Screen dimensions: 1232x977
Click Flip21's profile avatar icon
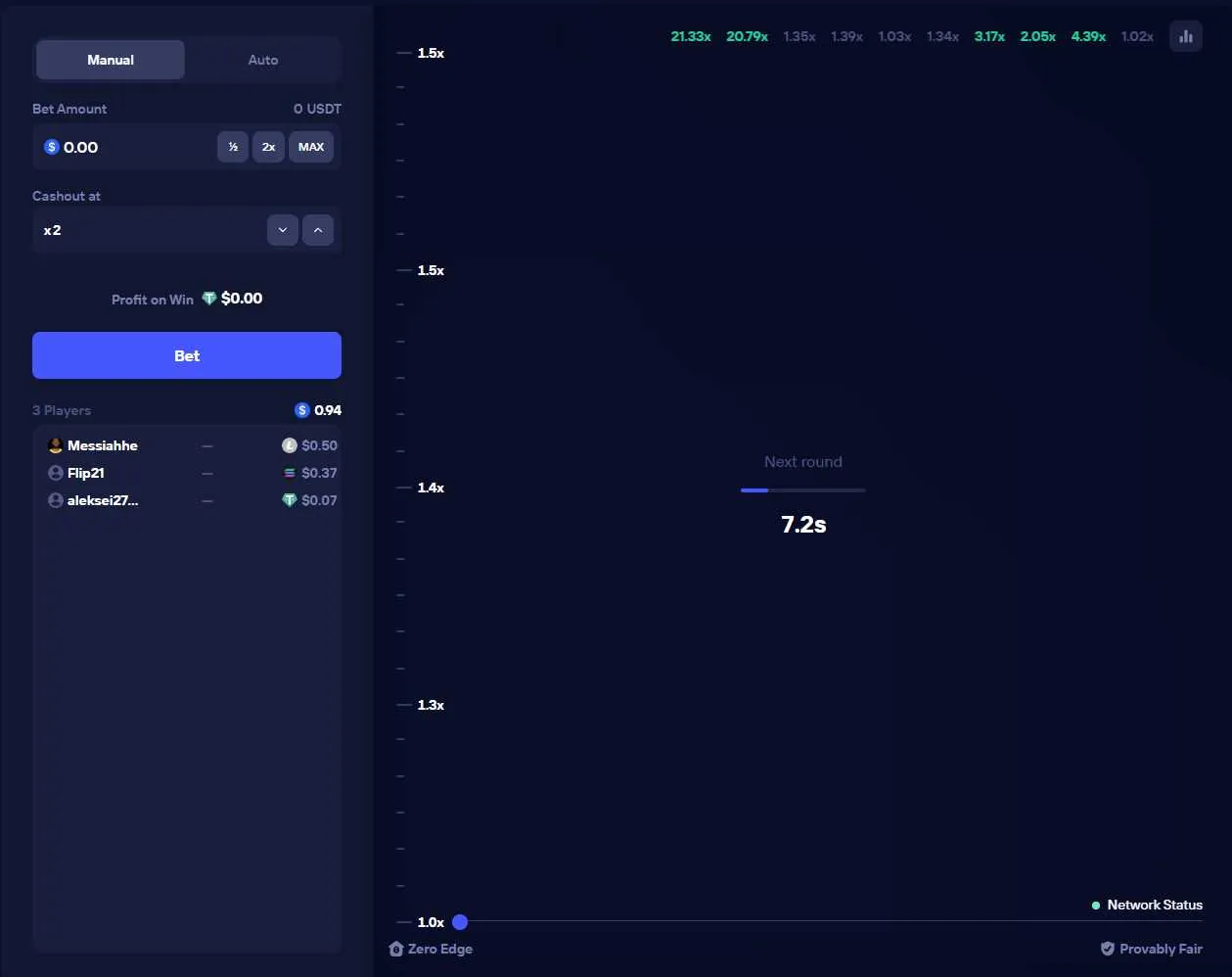click(x=56, y=473)
